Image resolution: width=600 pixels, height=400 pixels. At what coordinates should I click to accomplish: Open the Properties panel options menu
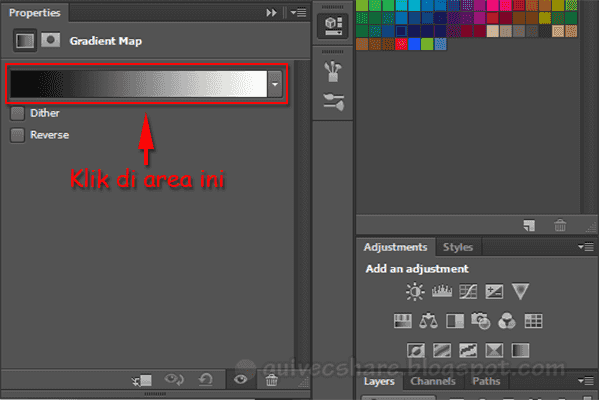pyautogui.click(x=298, y=13)
